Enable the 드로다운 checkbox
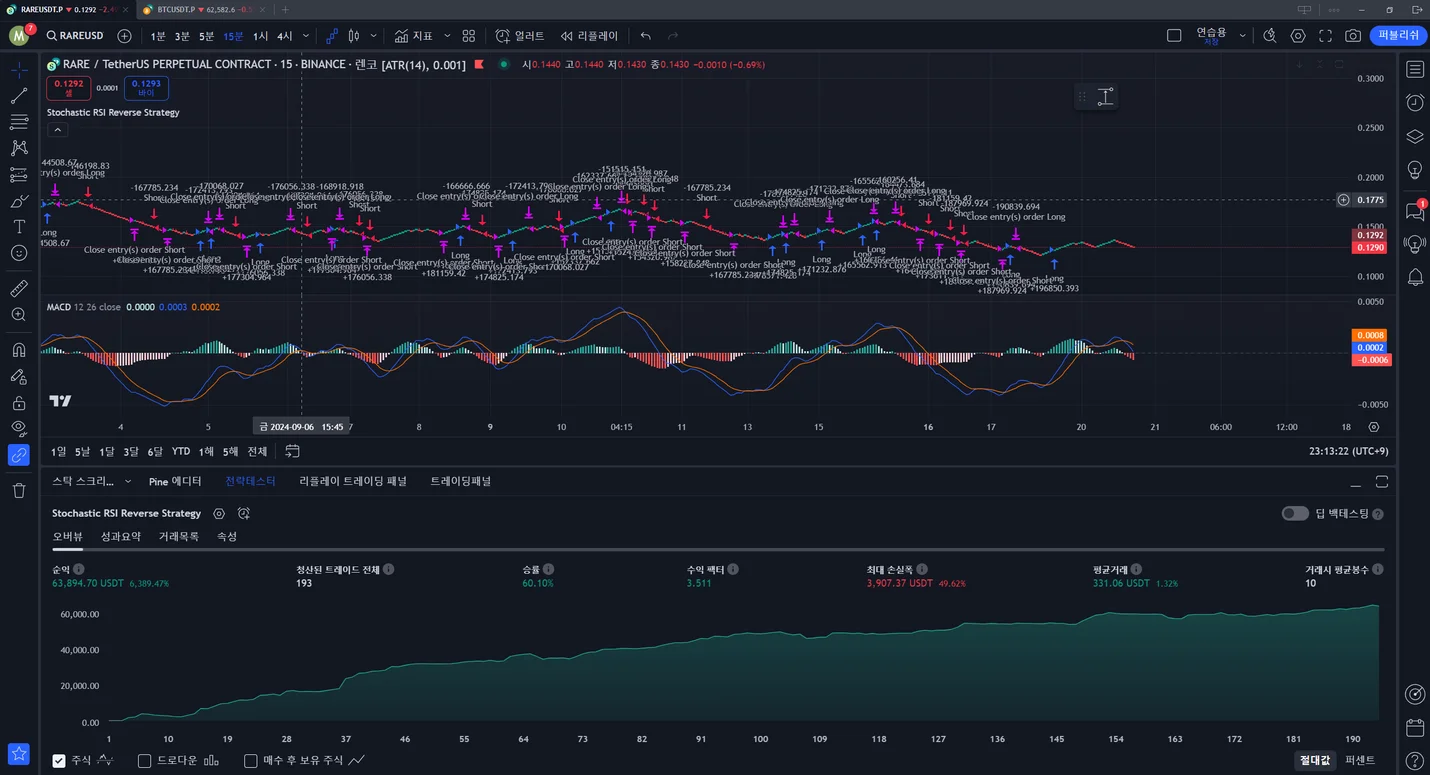1430x775 pixels. tap(144, 760)
